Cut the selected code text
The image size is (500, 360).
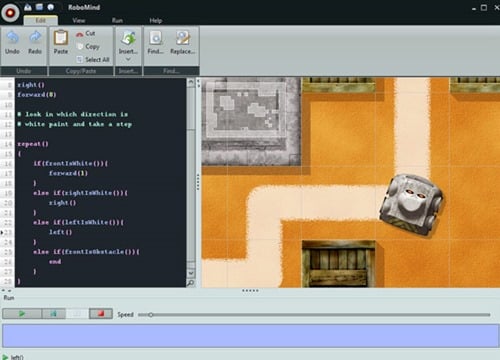[86, 34]
